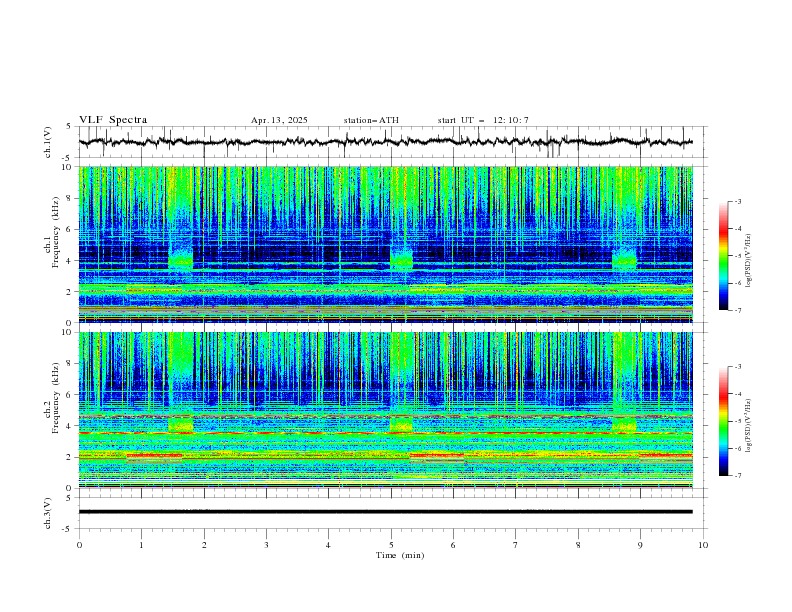Click the ch.2 "Frequency (kHz)" axis label
The width and height of the screenshot is (792, 612).
[x=56, y=398]
